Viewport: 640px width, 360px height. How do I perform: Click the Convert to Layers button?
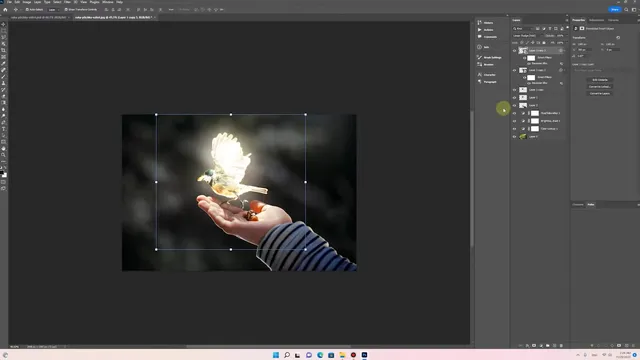point(600,93)
